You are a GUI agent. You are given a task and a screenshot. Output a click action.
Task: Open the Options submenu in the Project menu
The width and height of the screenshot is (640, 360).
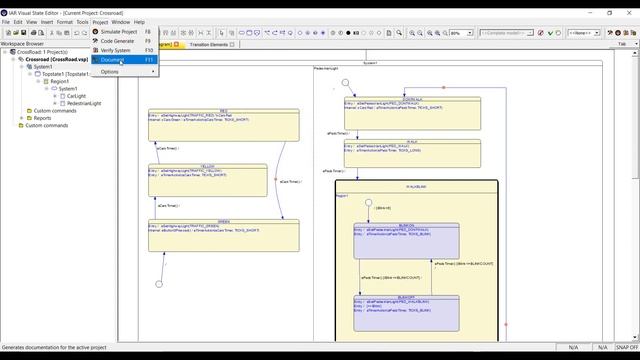[124, 71]
